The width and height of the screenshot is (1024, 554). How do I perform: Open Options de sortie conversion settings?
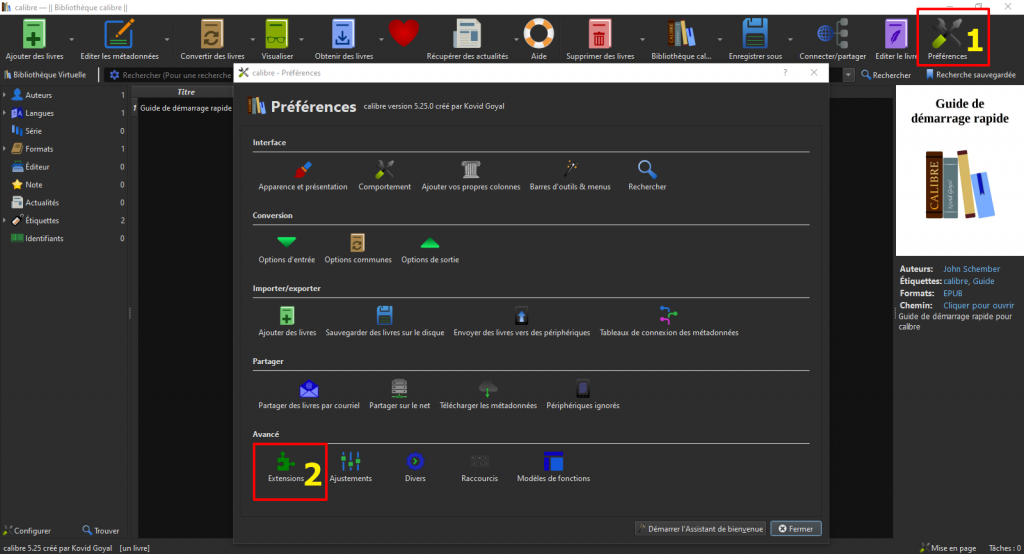coord(430,248)
